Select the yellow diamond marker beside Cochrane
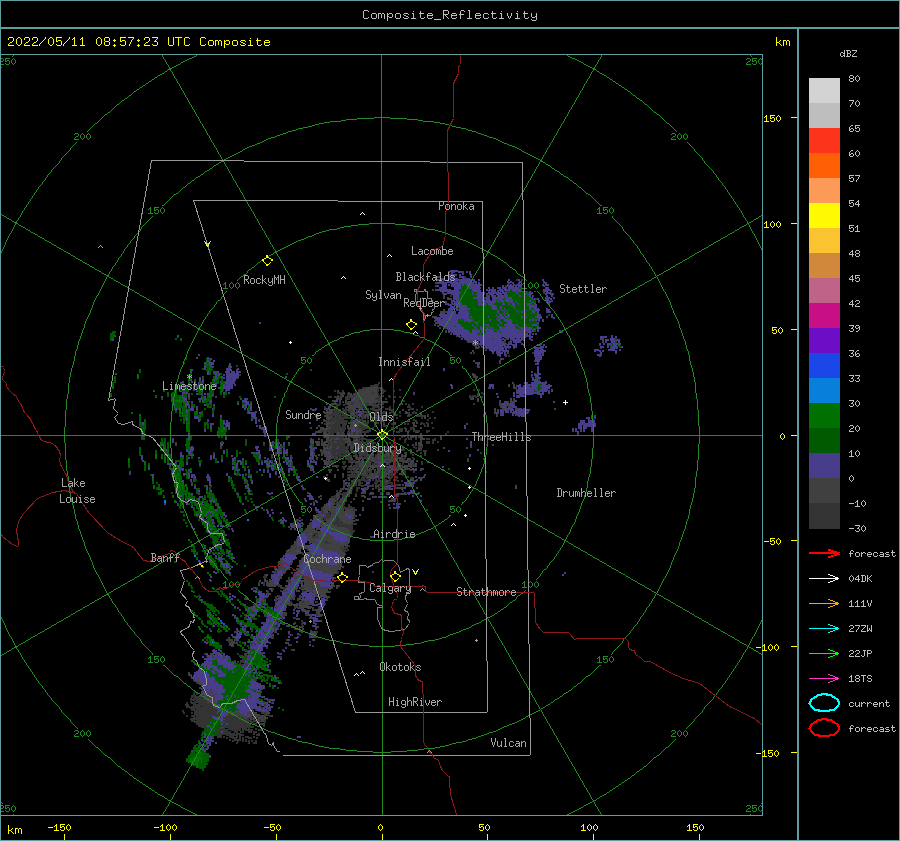 coord(342,578)
